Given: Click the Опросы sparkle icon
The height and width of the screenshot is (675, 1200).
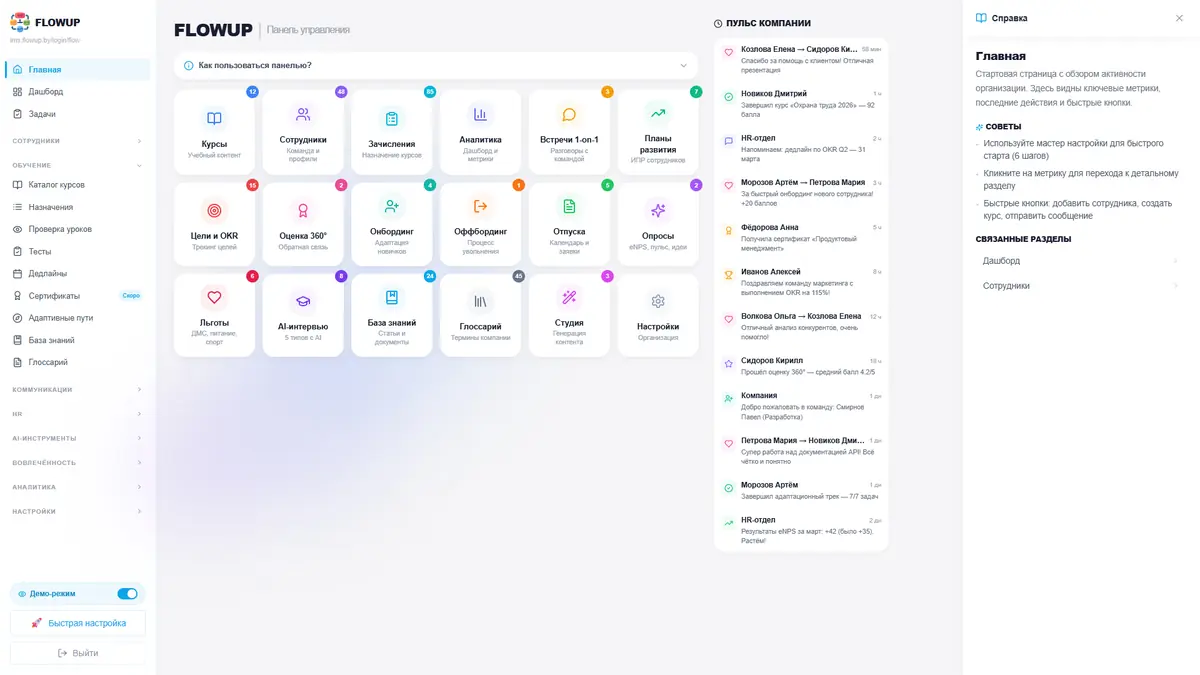Looking at the screenshot, I should click(x=658, y=210).
